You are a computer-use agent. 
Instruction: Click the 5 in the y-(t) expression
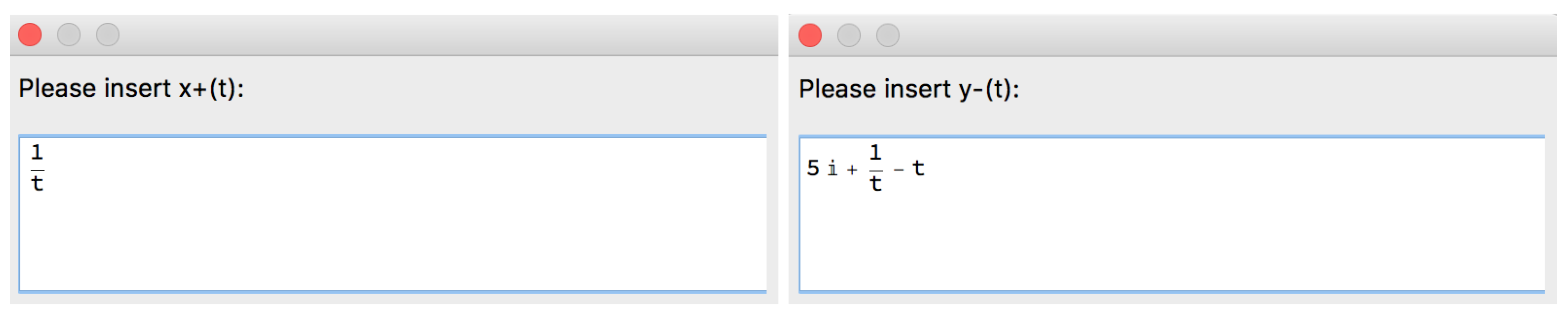813,168
